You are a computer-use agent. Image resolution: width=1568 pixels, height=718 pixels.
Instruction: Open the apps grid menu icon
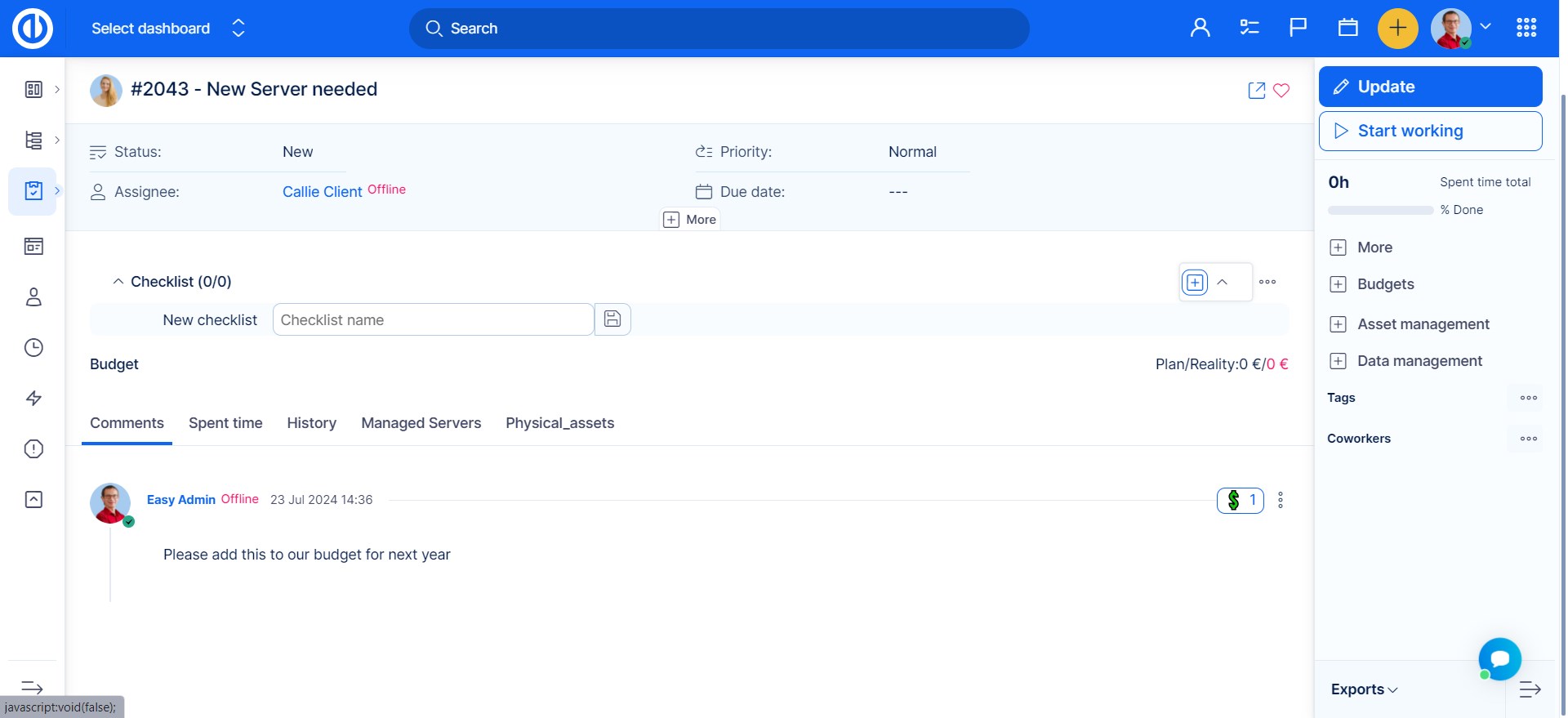[x=1526, y=28]
